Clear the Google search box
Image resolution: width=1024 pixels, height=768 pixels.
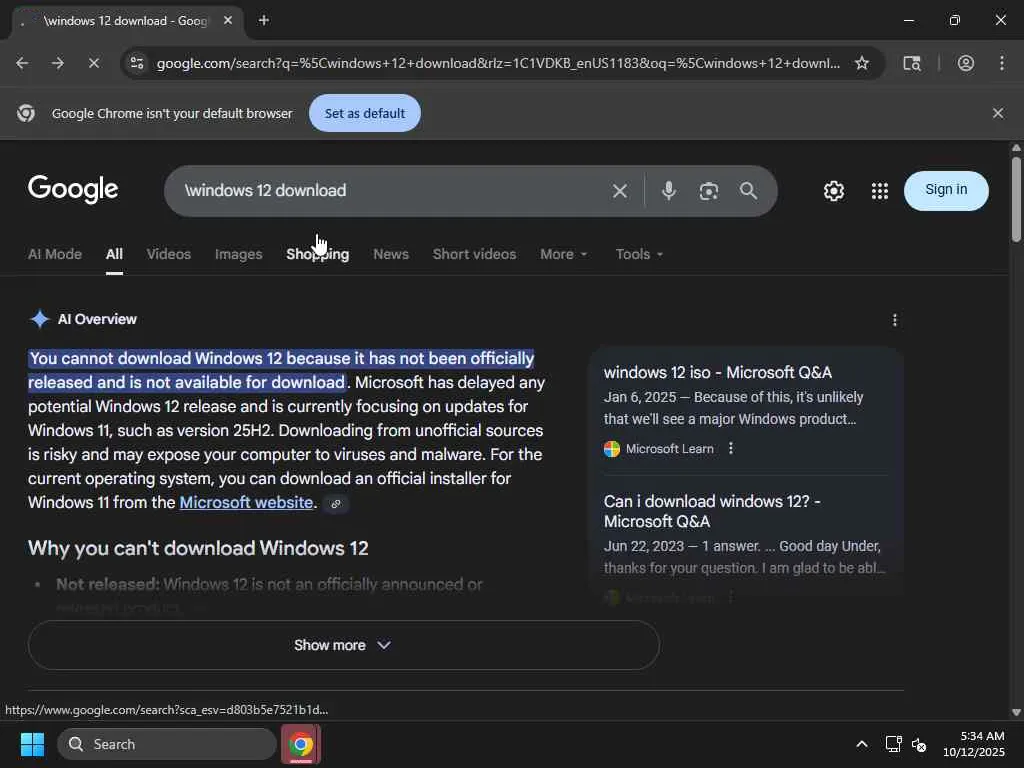(620, 191)
